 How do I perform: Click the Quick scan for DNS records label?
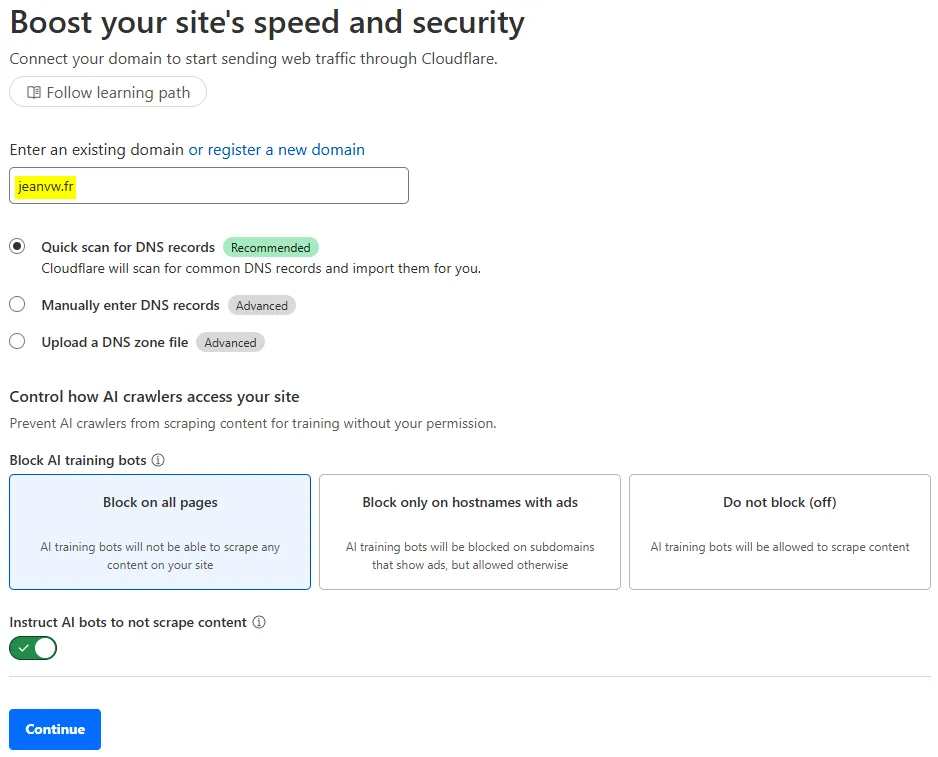128,247
